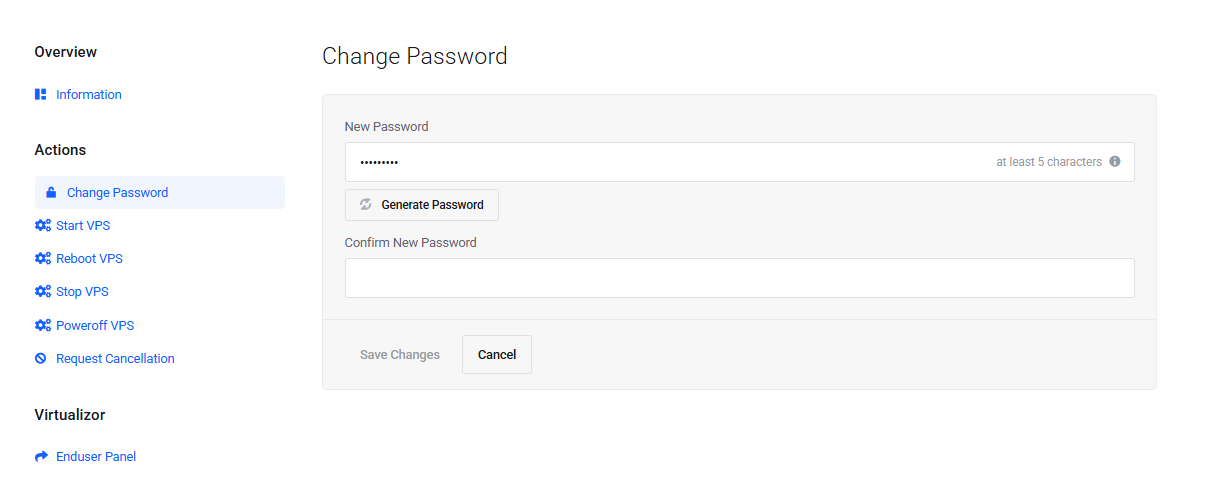This screenshot has height=497, width=1209.
Task: Click the gears icon next to Poweroff VPS
Action: pyautogui.click(x=42, y=326)
